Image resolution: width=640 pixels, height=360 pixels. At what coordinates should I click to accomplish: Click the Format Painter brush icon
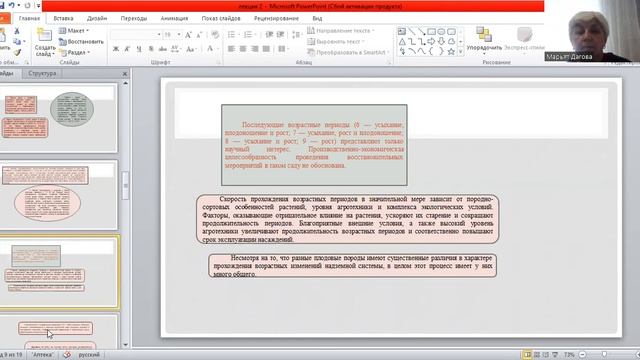coord(17,52)
